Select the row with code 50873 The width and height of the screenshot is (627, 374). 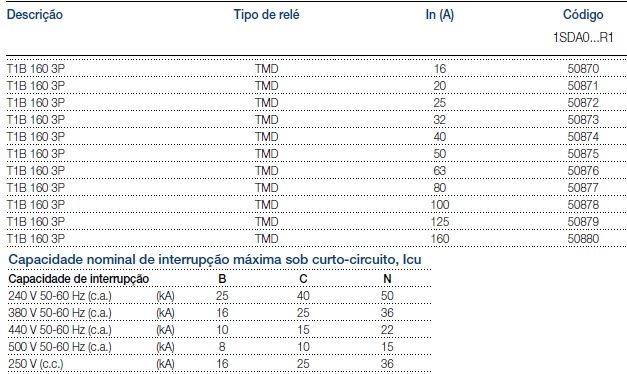pyautogui.click(x=317, y=120)
